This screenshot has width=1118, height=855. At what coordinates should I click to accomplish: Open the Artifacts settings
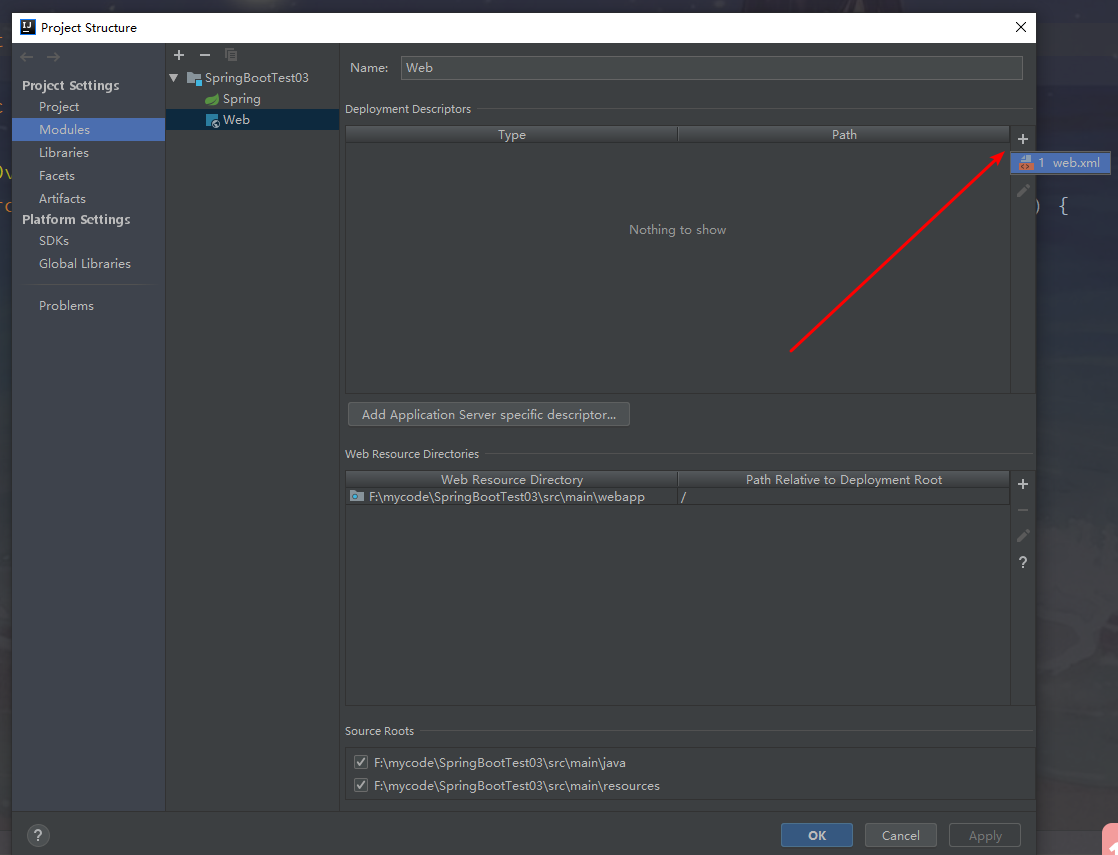point(62,198)
